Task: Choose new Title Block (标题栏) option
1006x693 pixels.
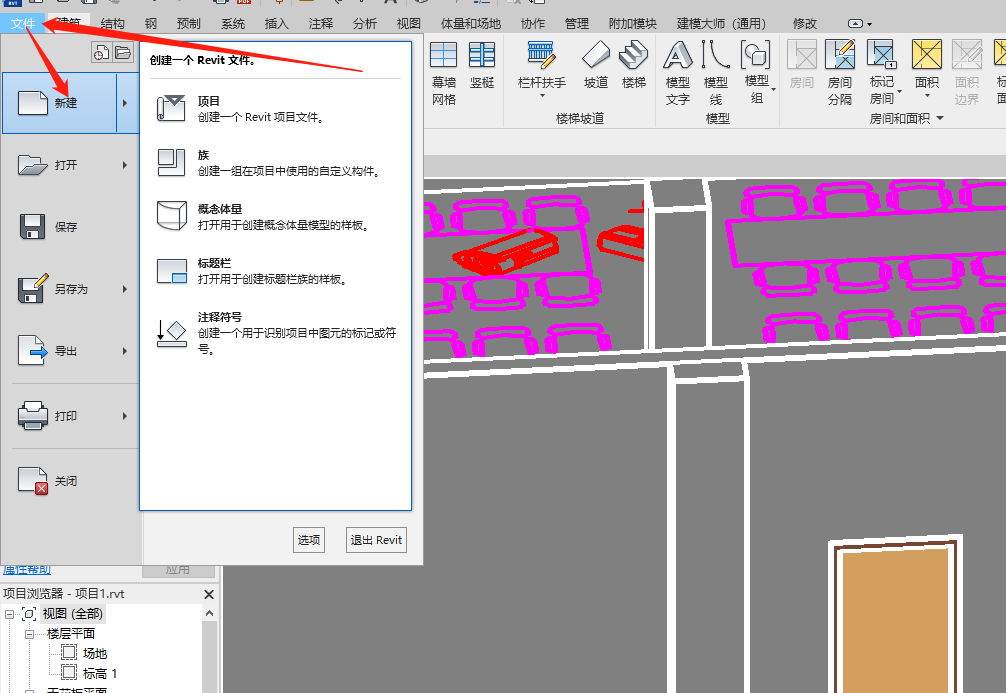Action: (x=276, y=271)
